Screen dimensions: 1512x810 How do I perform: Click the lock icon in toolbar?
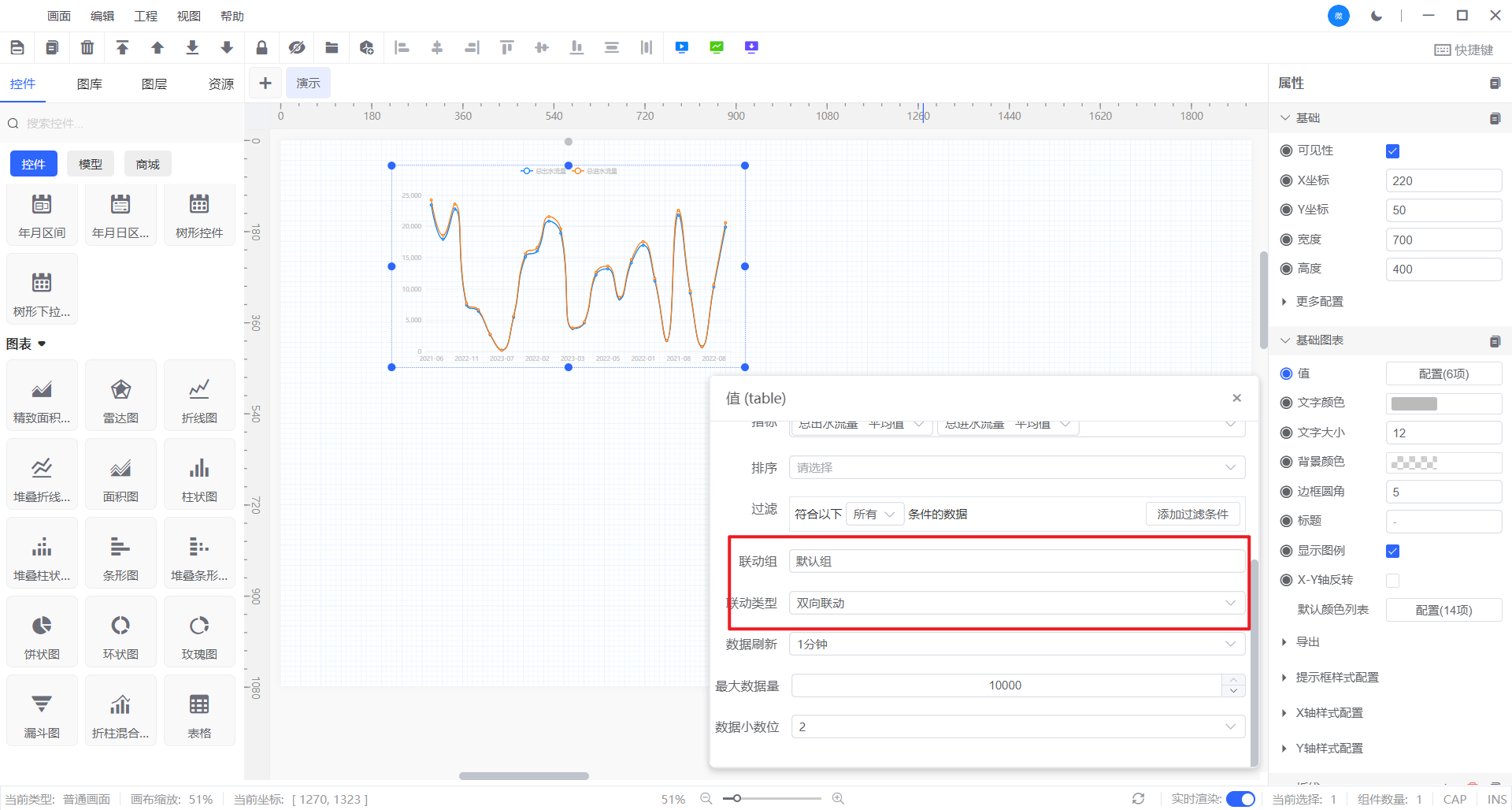pos(261,48)
